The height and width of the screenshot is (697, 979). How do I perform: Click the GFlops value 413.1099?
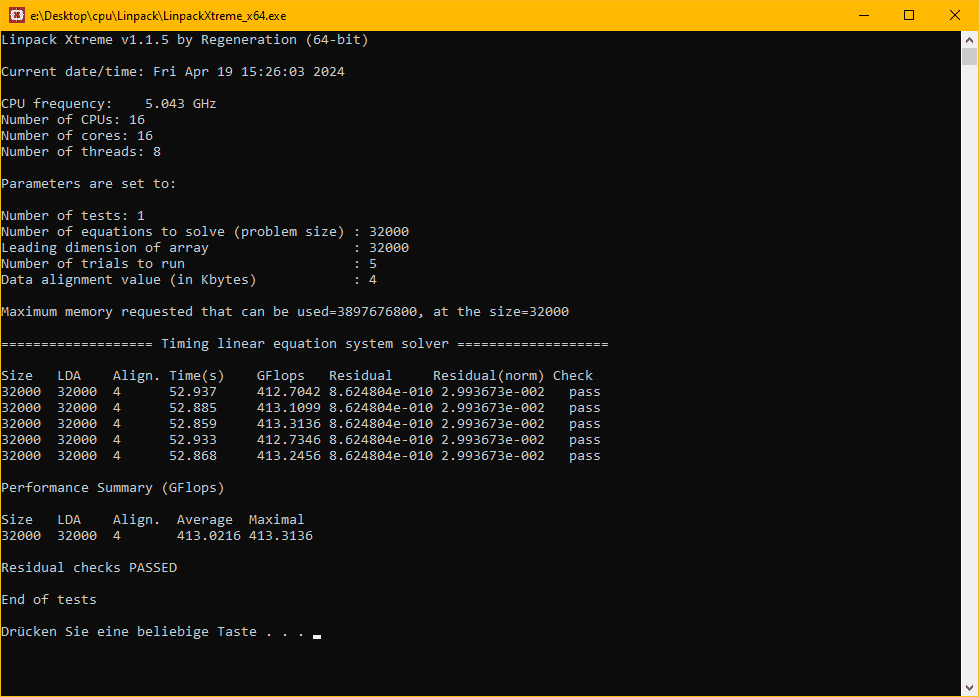[x=288, y=408]
